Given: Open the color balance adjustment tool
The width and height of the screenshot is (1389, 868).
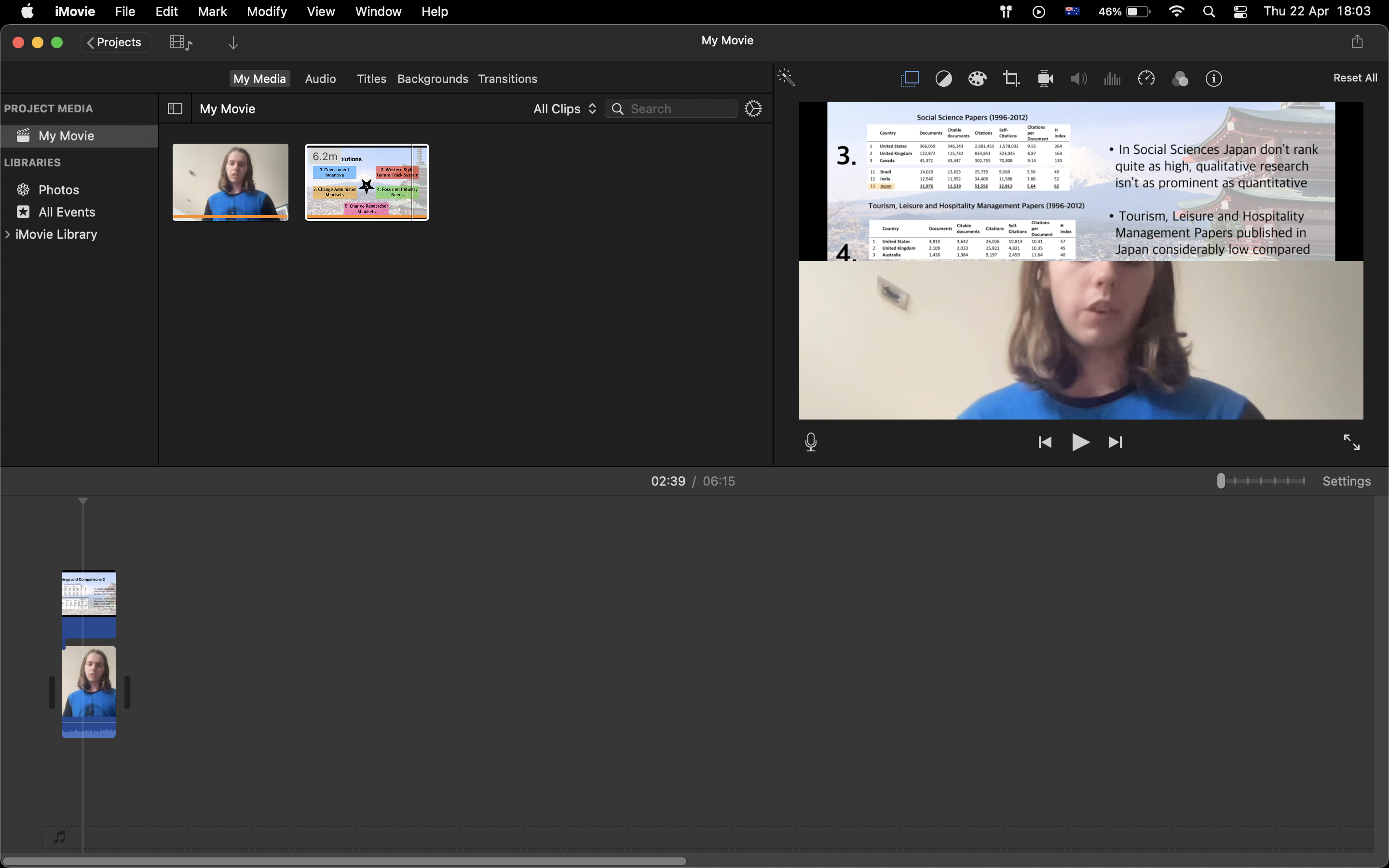Looking at the screenshot, I should 943,79.
